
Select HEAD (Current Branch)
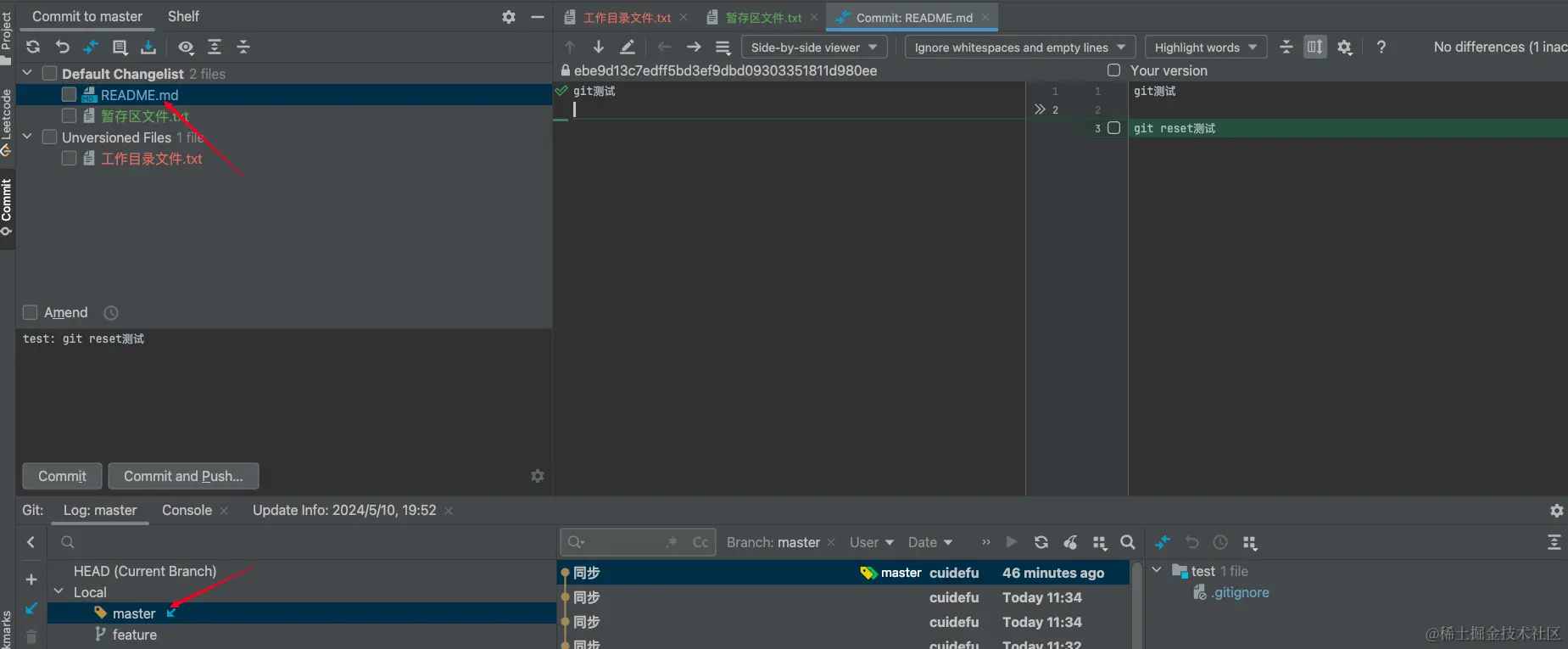[145, 571]
